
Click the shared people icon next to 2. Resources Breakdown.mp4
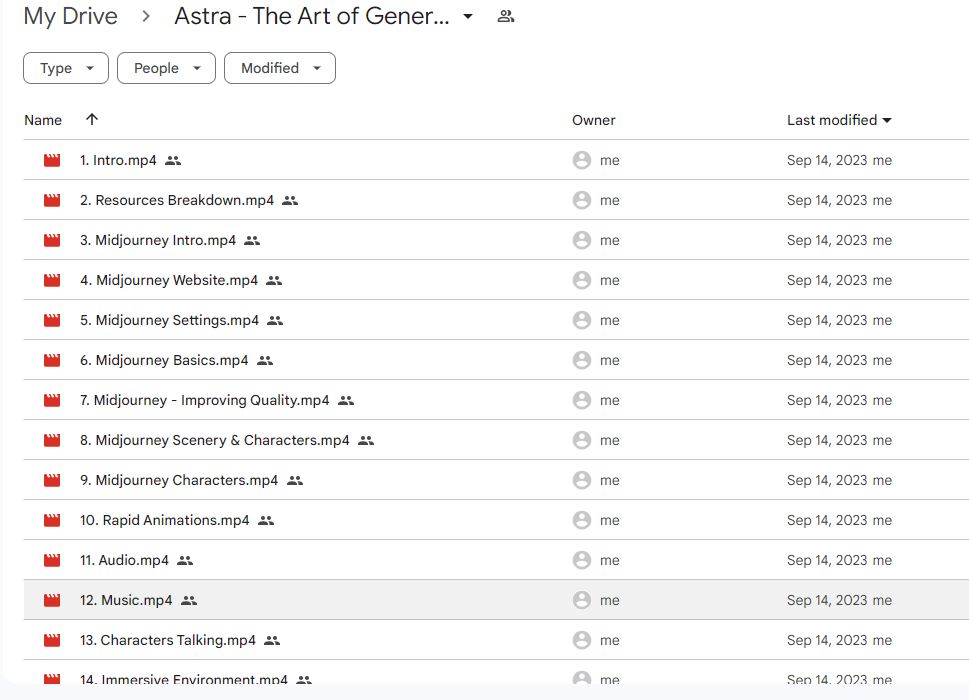click(290, 200)
